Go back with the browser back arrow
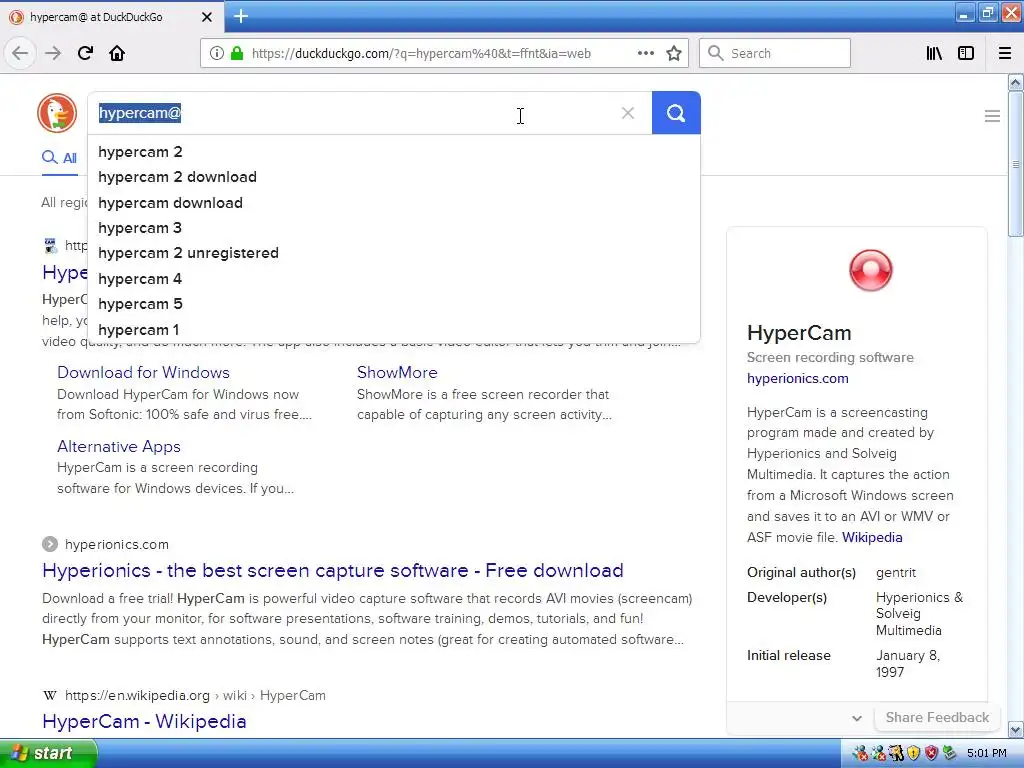This screenshot has width=1024, height=768. click(20, 54)
